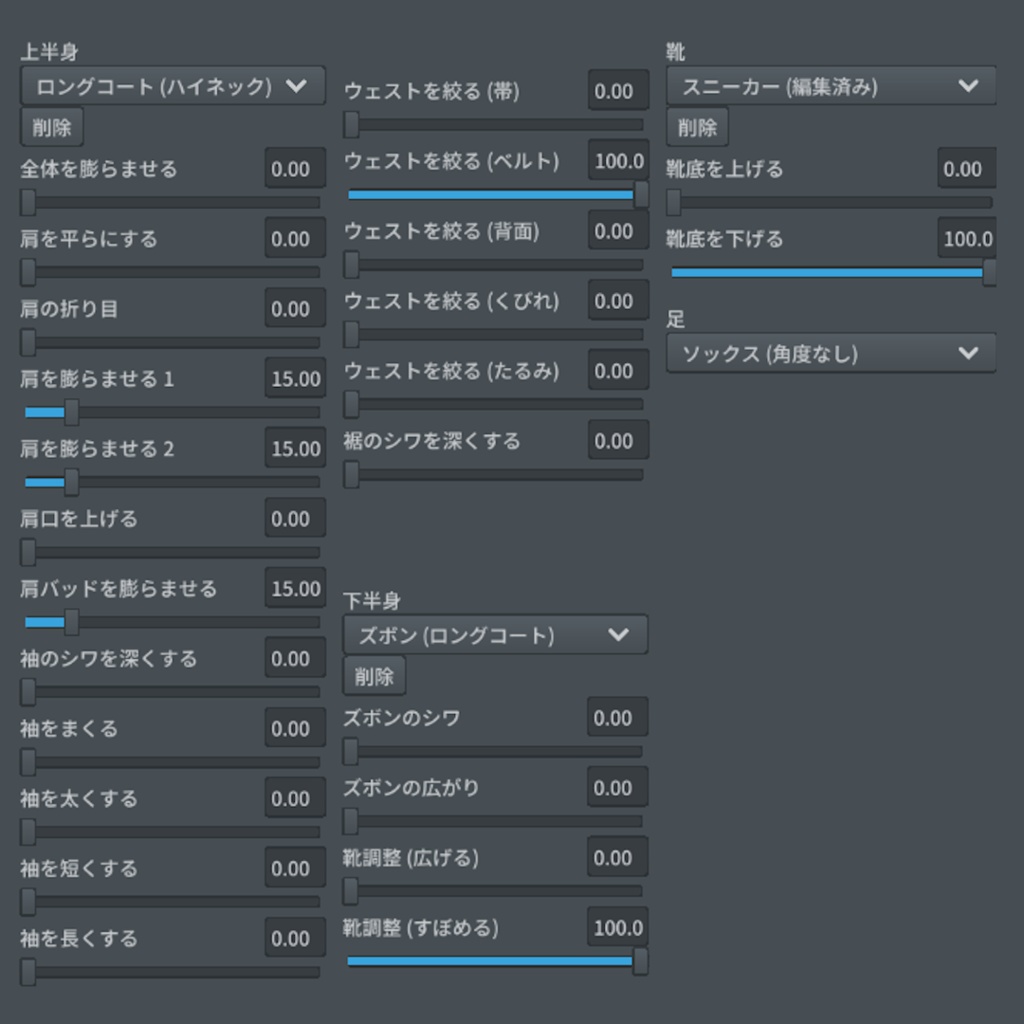Click the value field of 裾のシワを深くする

617,440
